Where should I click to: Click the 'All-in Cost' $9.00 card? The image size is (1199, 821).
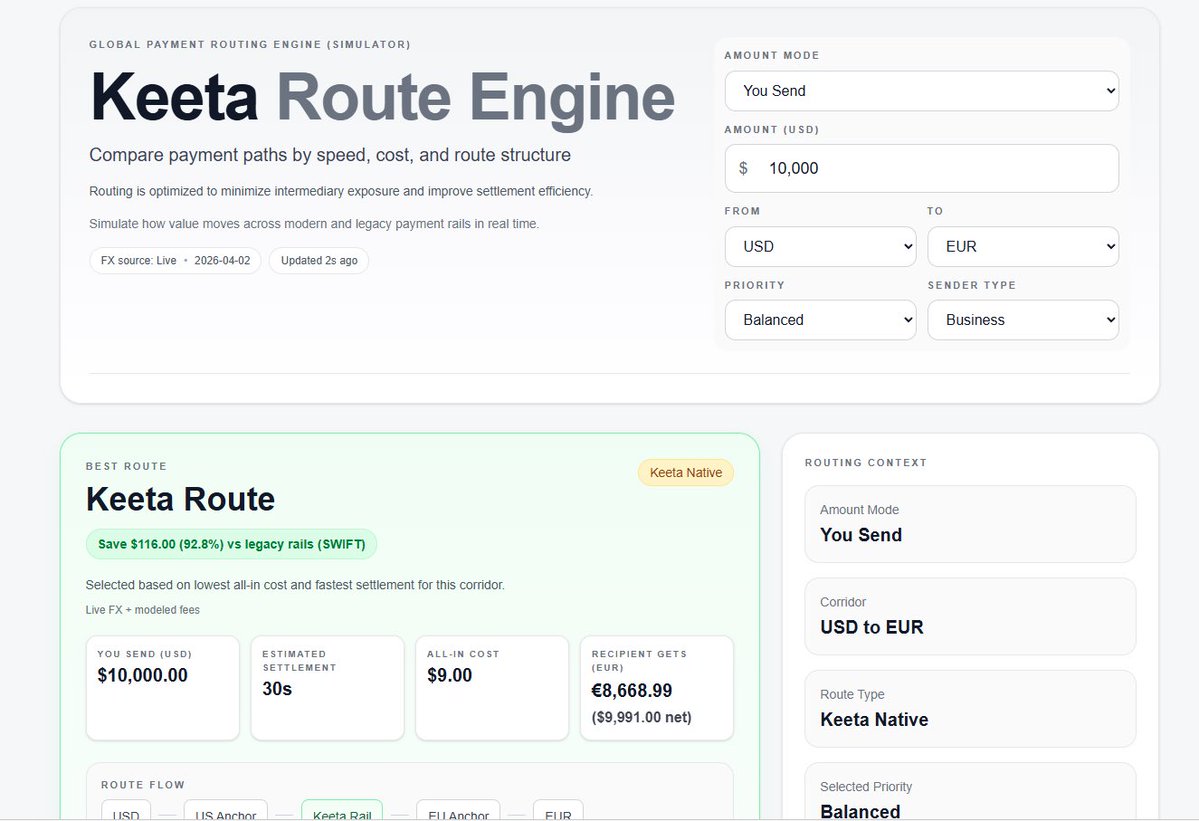[x=492, y=688]
